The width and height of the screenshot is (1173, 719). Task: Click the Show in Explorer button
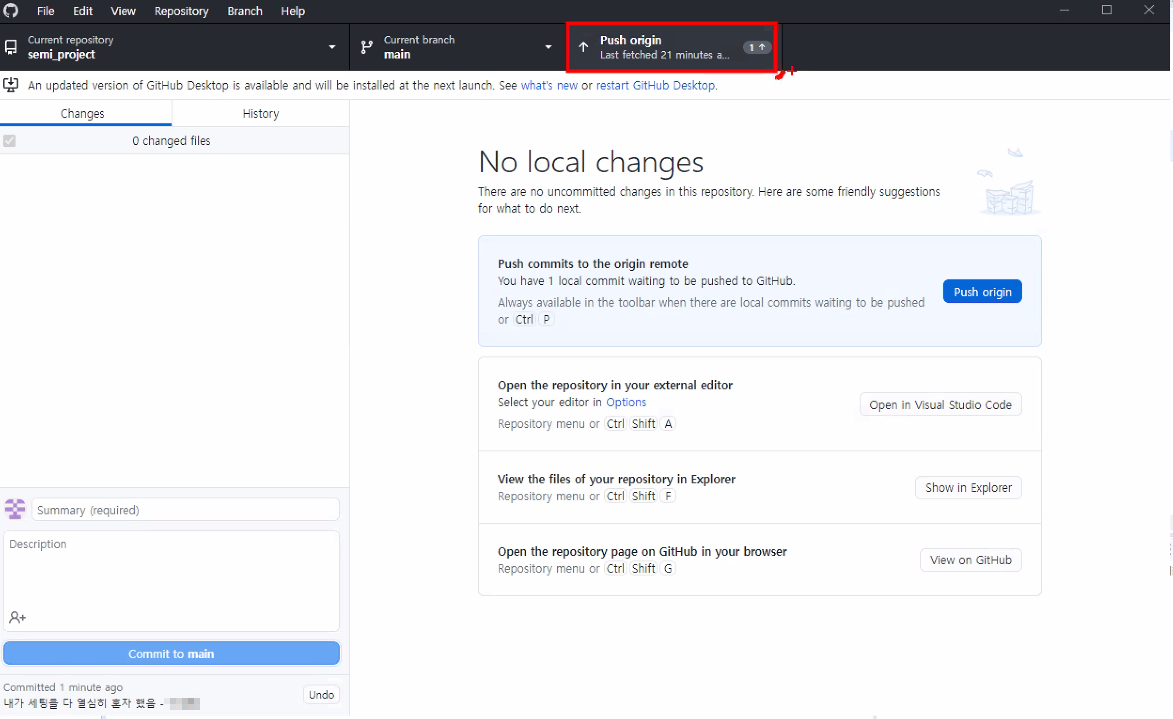[968, 488]
